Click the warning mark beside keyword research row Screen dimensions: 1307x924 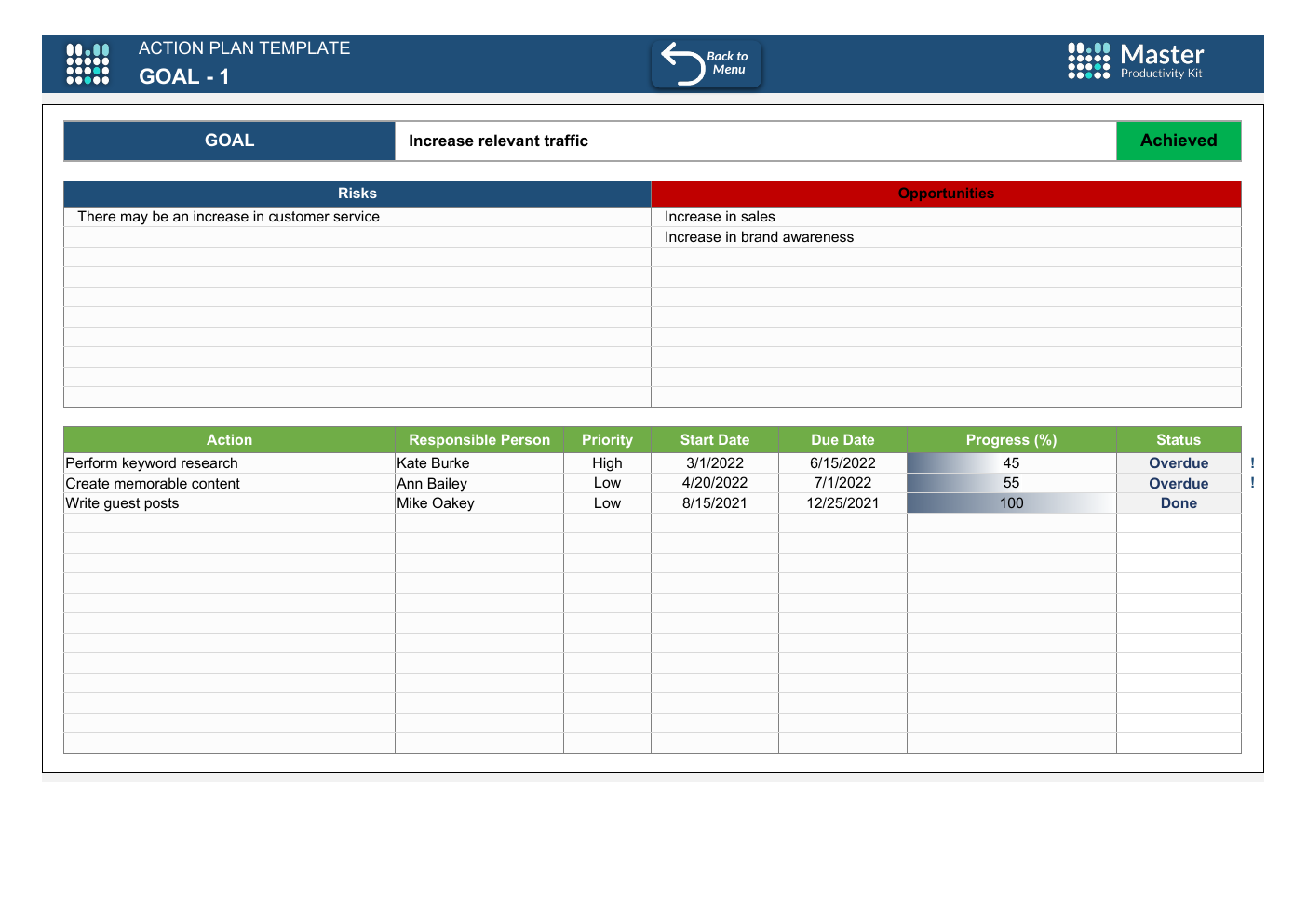(x=1252, y=463)
